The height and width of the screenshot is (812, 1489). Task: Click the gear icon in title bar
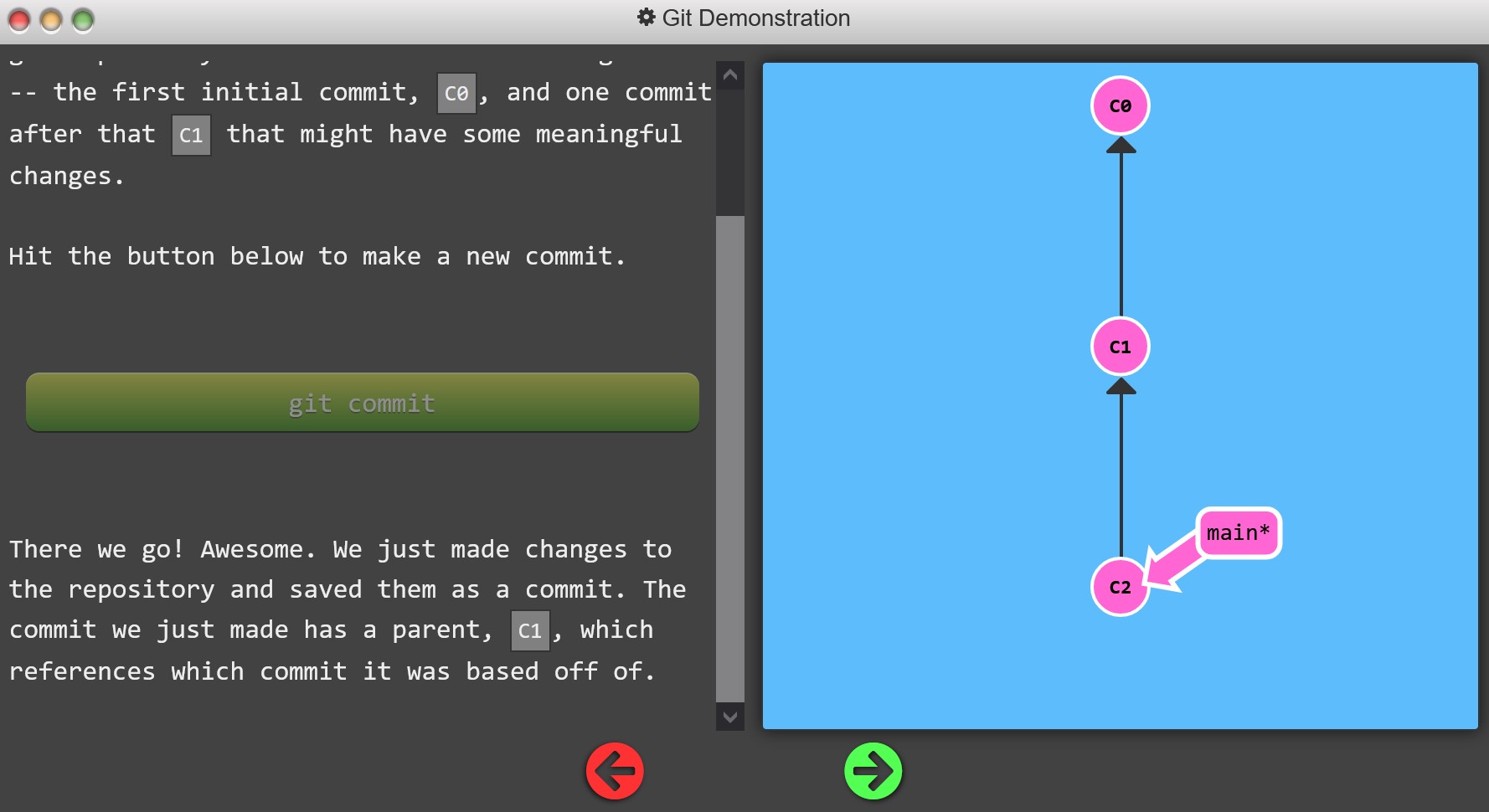coord(646,18)
